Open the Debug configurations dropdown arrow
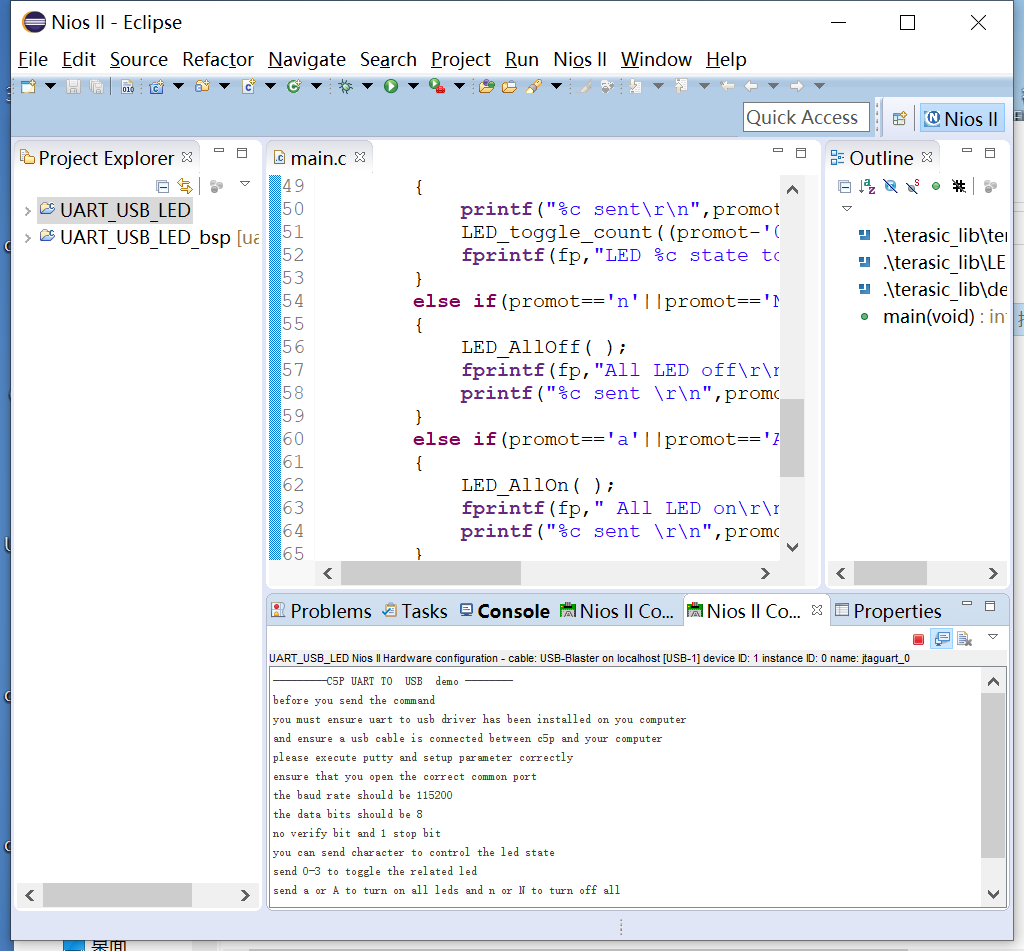 click(368, 86)
